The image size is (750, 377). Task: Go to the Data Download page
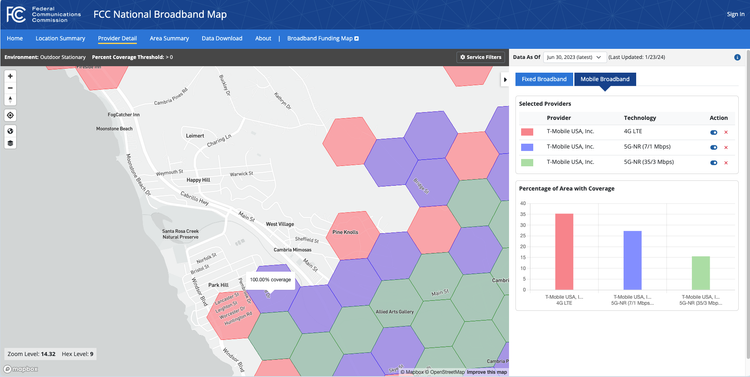click(x=222, y=38)
